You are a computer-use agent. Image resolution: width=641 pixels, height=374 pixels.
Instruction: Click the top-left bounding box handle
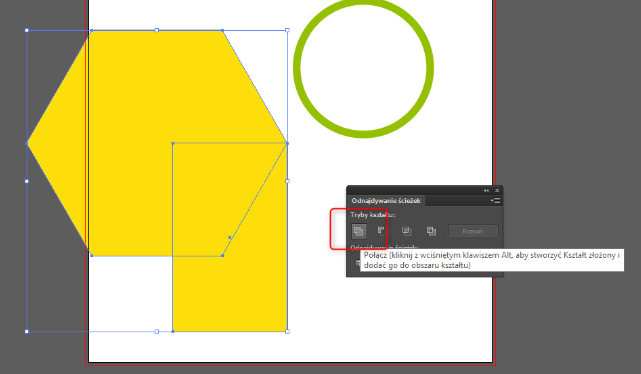27,30
